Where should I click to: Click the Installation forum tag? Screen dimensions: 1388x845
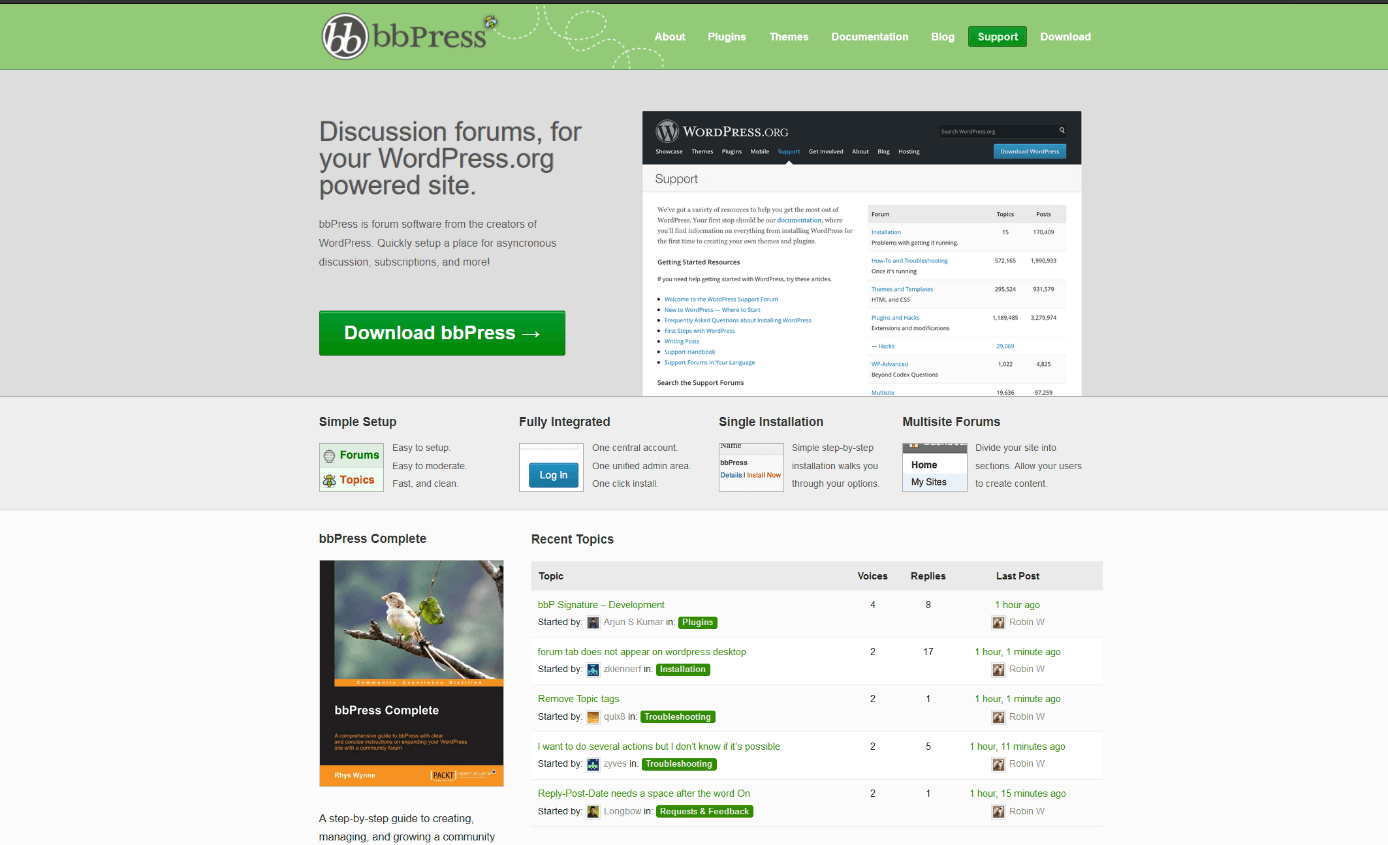click(683, 669)
